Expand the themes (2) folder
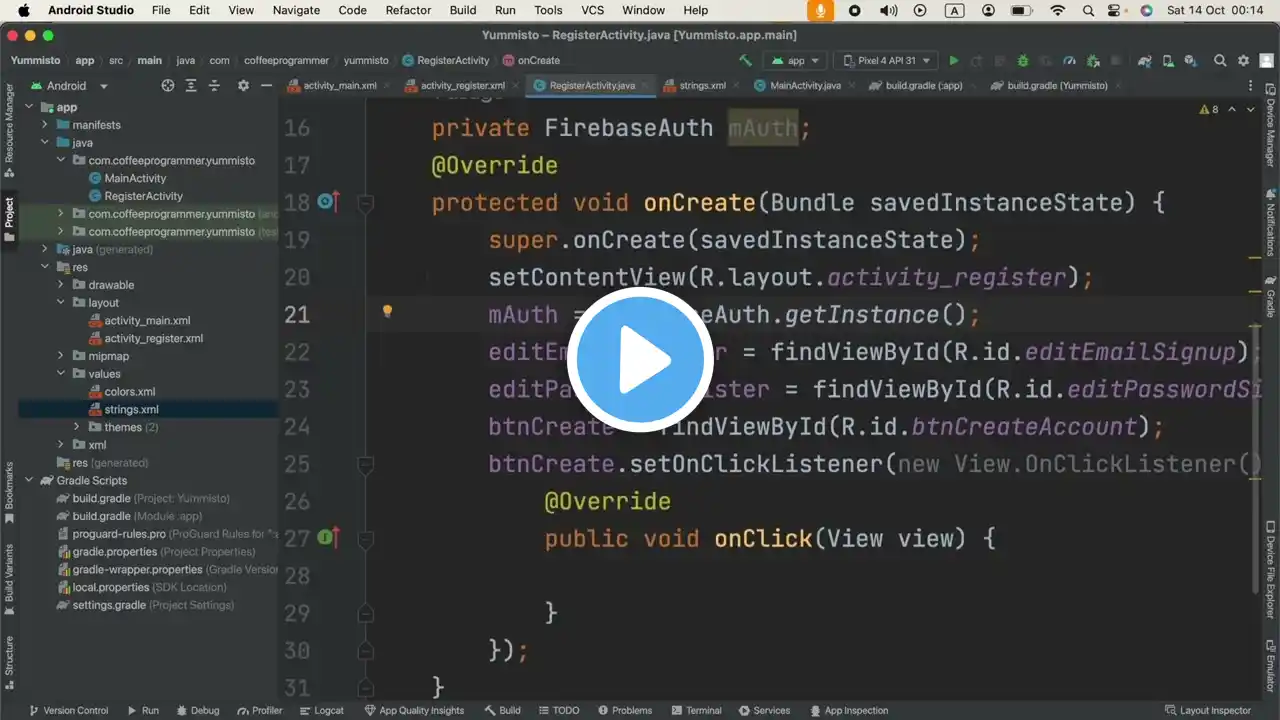Image resolution: width=1280 pixels, height=720 pixels. point(77,427)
